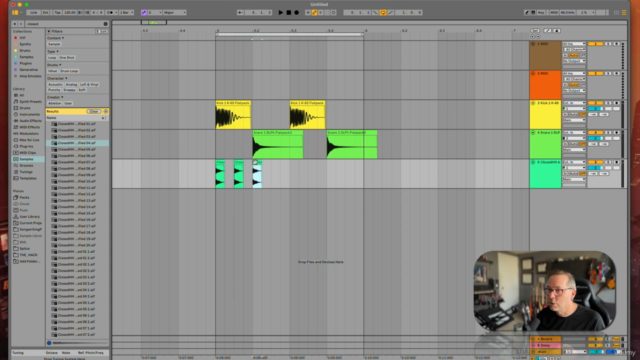Clear the browser search with the round icon

tap(106, 24)
